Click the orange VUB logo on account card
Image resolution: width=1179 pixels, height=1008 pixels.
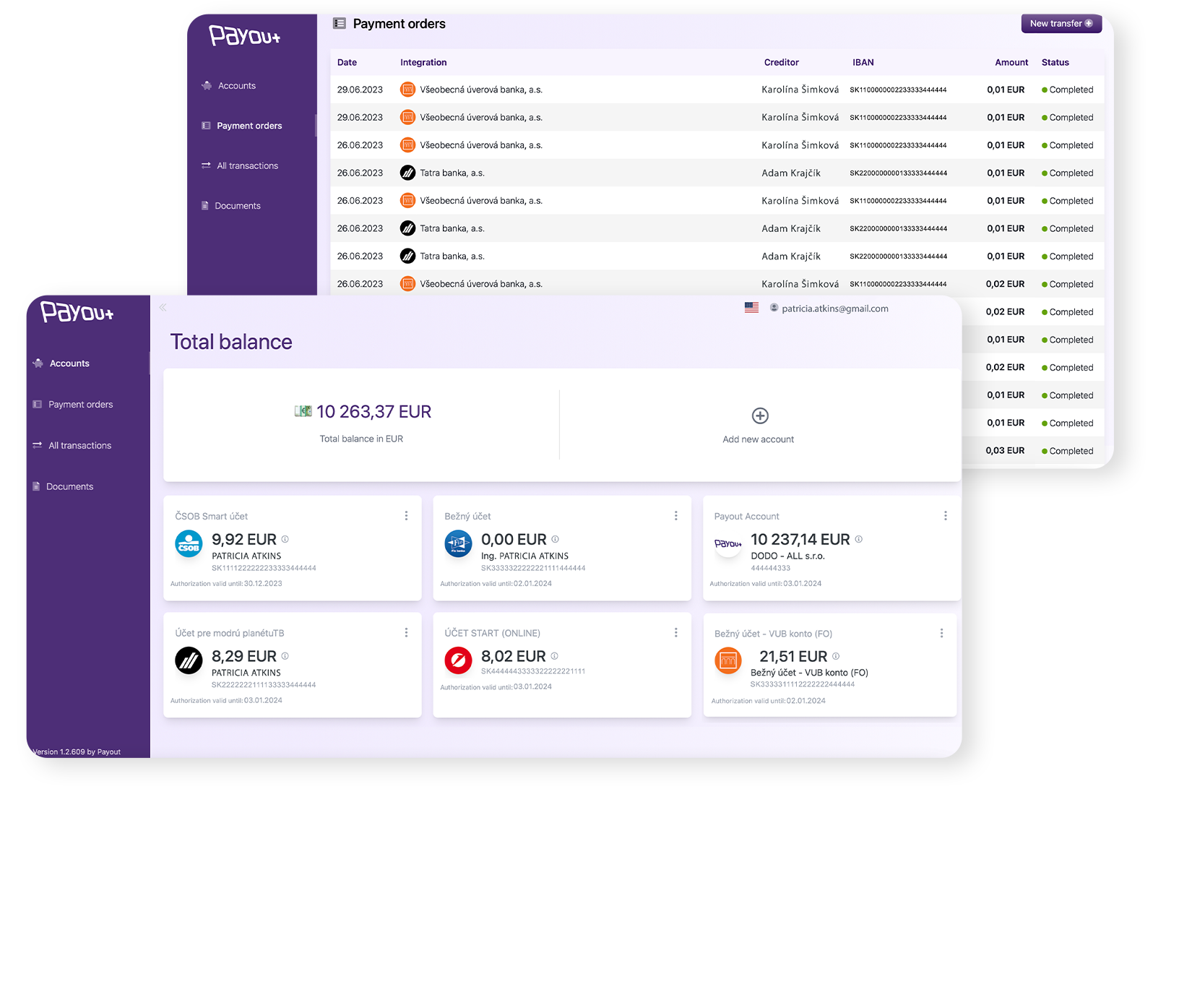coord(728,660)
